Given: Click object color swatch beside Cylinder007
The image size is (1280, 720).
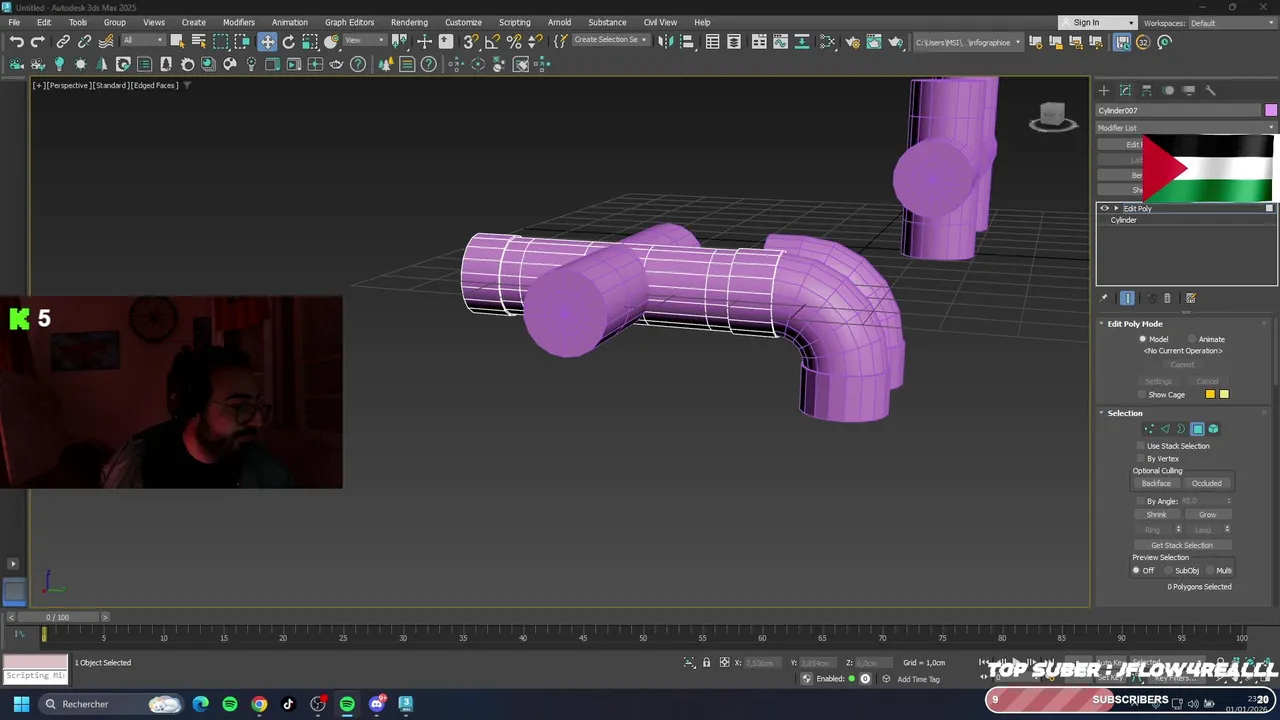Looking at the screenshot, I should coord(1270,110).
